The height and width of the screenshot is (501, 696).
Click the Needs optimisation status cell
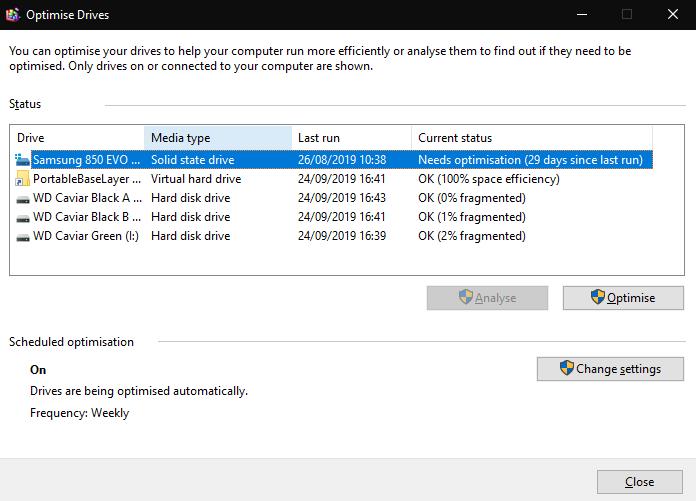[530, 160]
